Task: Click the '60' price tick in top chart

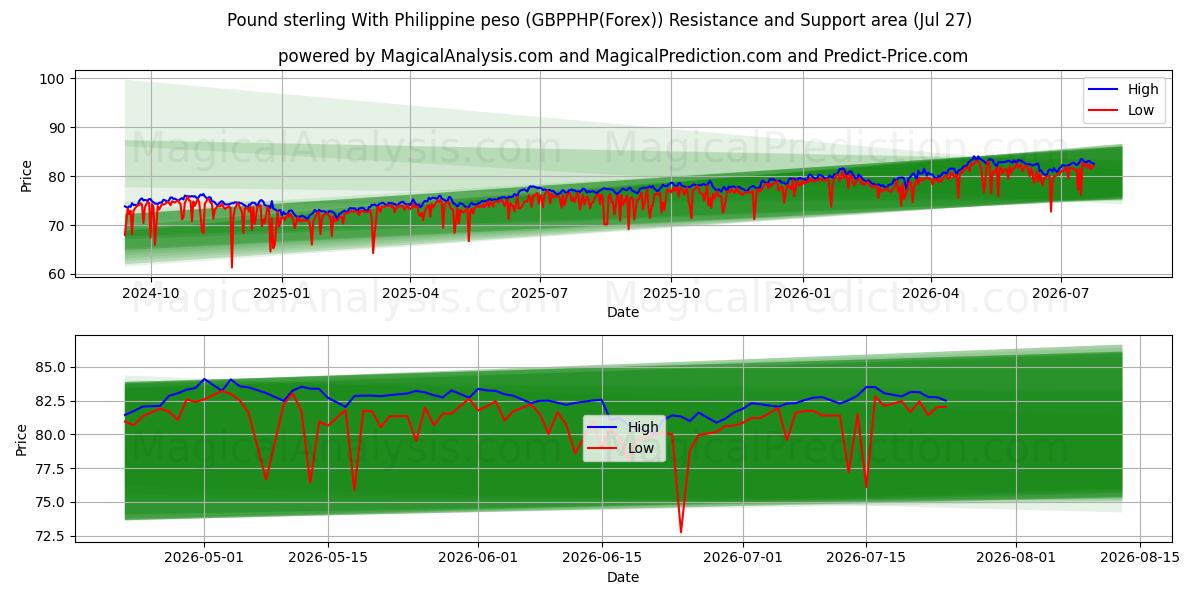Action: pyautogui.click(x=57, y=274)
